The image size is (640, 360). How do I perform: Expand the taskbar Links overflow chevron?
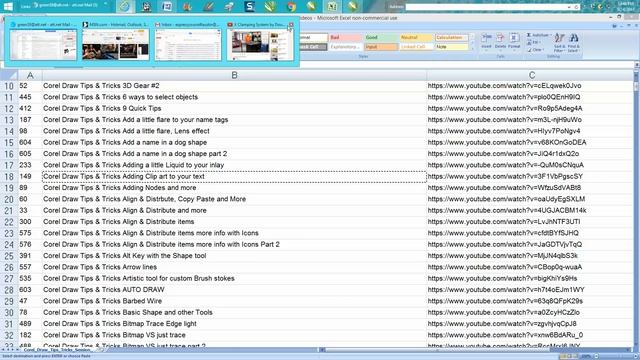point(105,4)
